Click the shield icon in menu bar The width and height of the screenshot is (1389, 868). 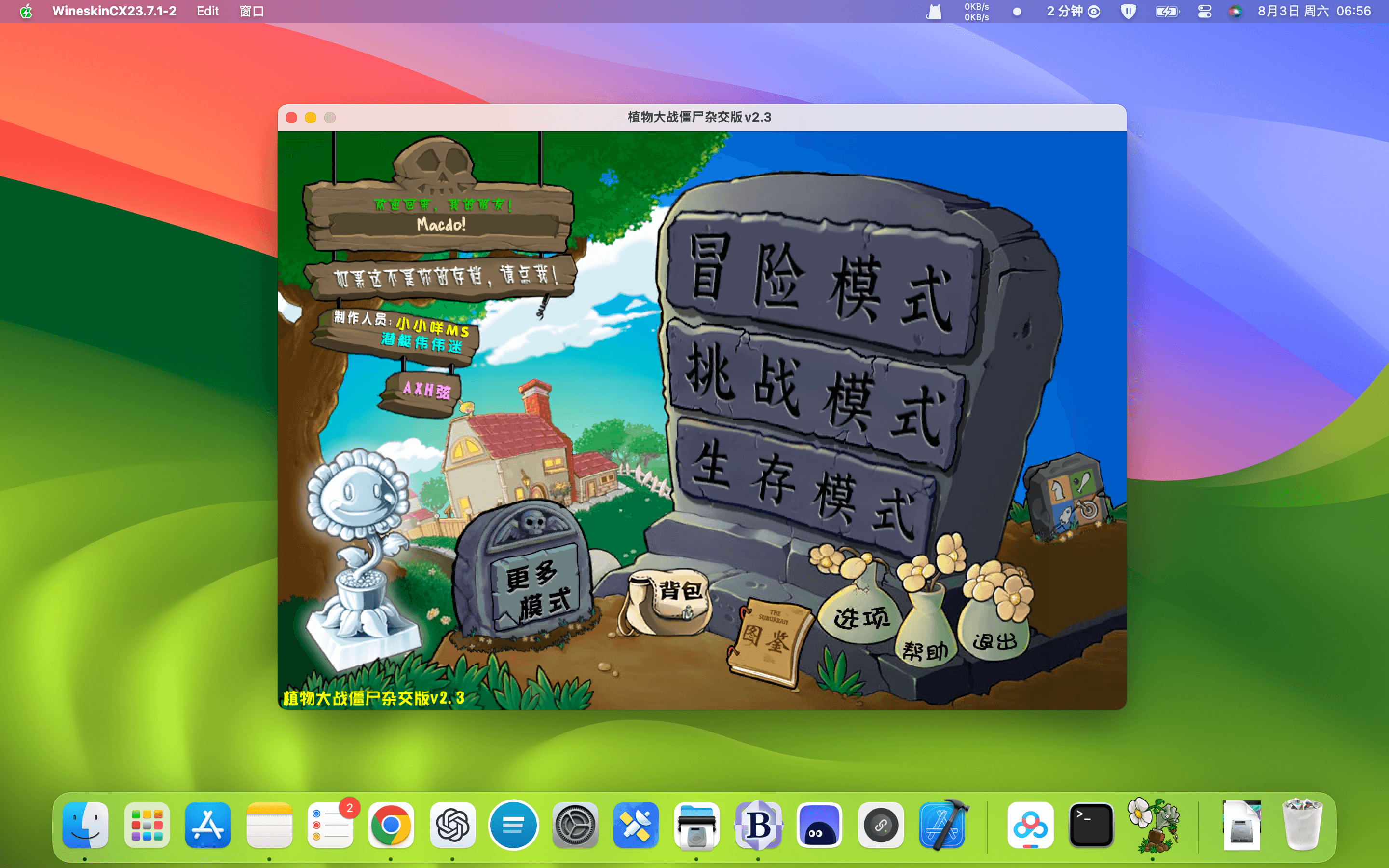pos(1128,11)
